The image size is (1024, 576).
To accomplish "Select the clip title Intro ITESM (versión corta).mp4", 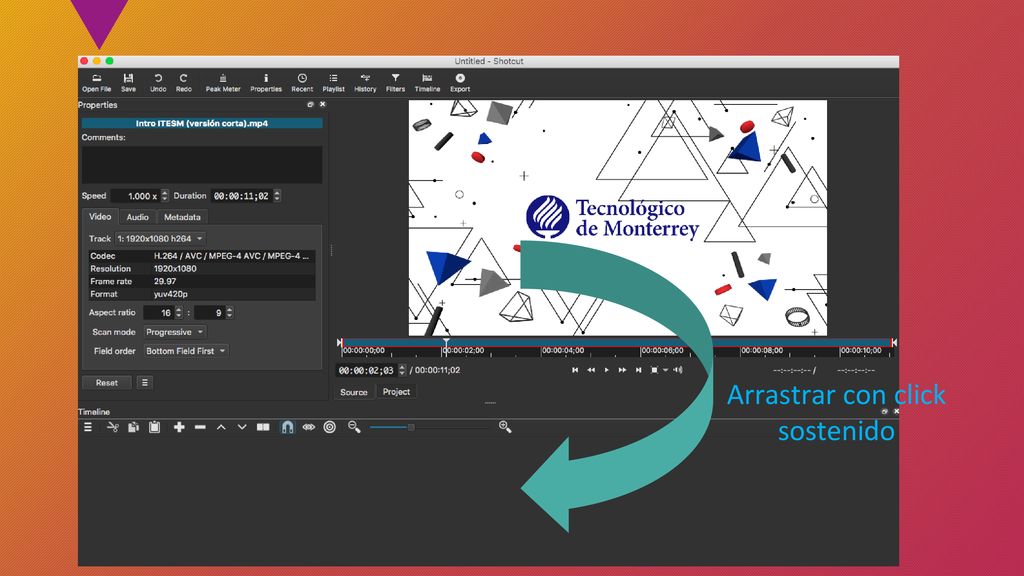I will point(202,123).
